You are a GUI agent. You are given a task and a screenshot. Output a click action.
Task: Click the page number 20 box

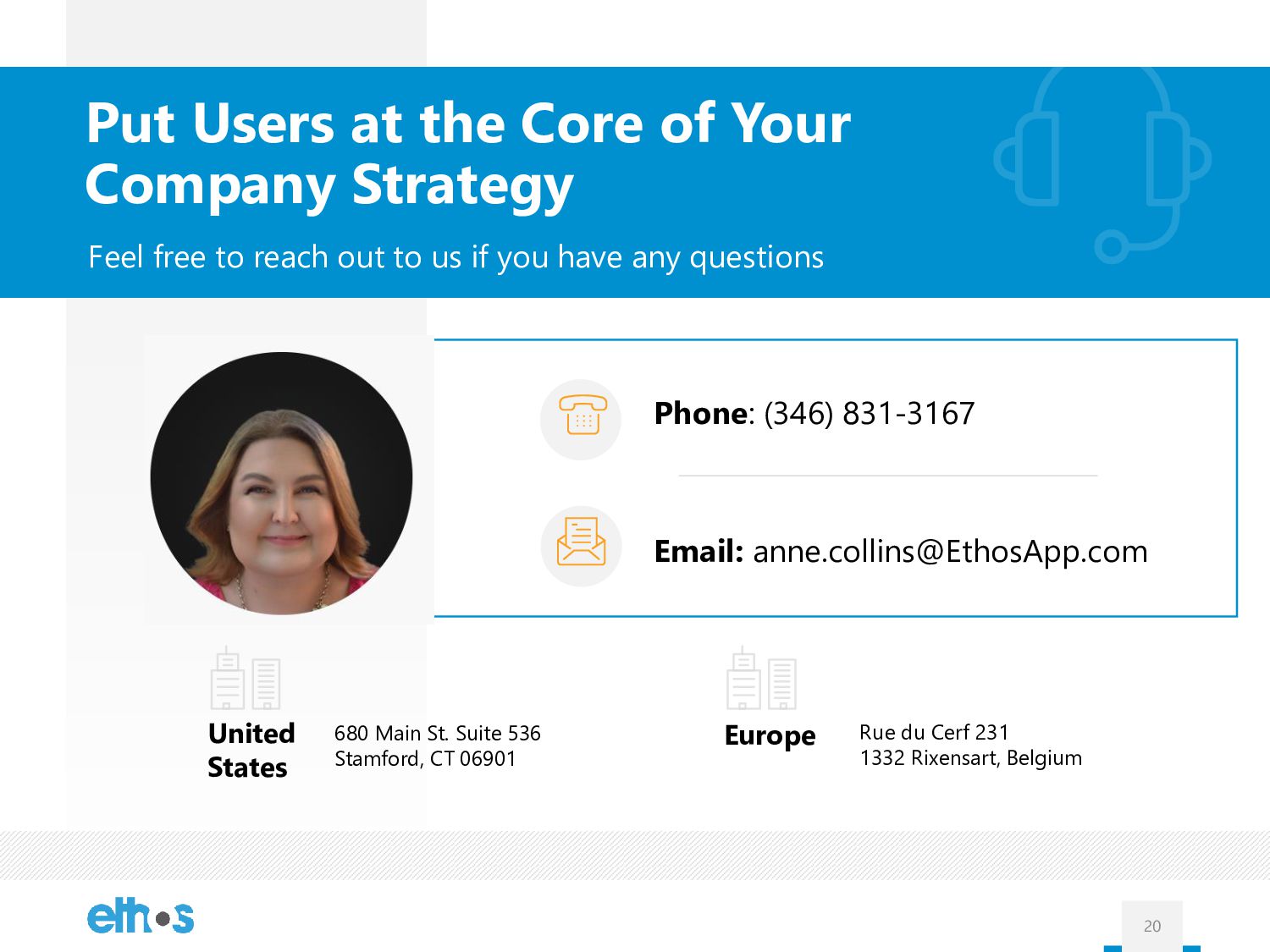pyautogui.click(x=1152, y=926)
